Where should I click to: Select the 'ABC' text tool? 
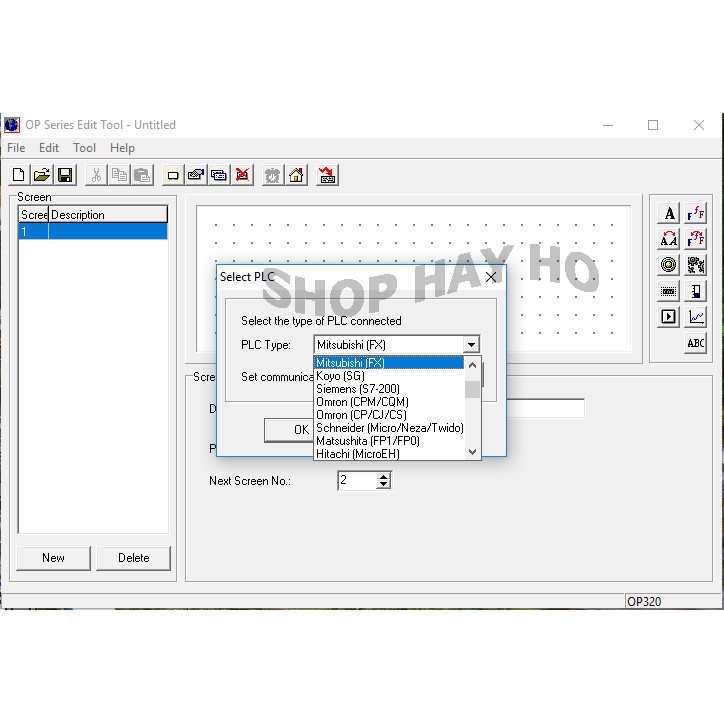(695, 343)
